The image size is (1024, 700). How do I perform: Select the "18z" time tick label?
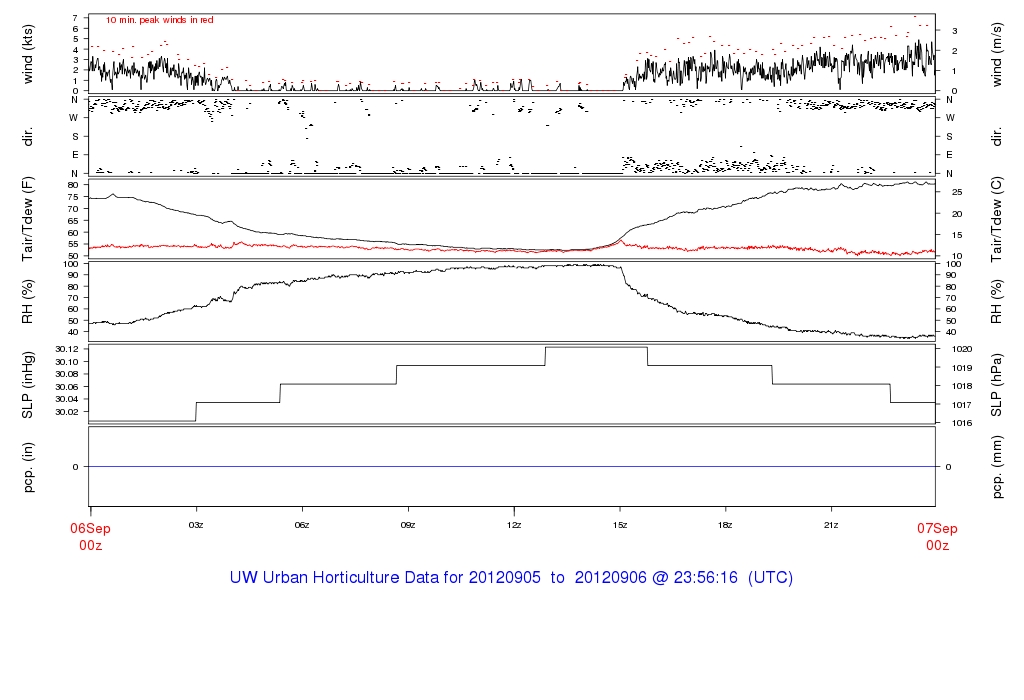pos(725,525)
